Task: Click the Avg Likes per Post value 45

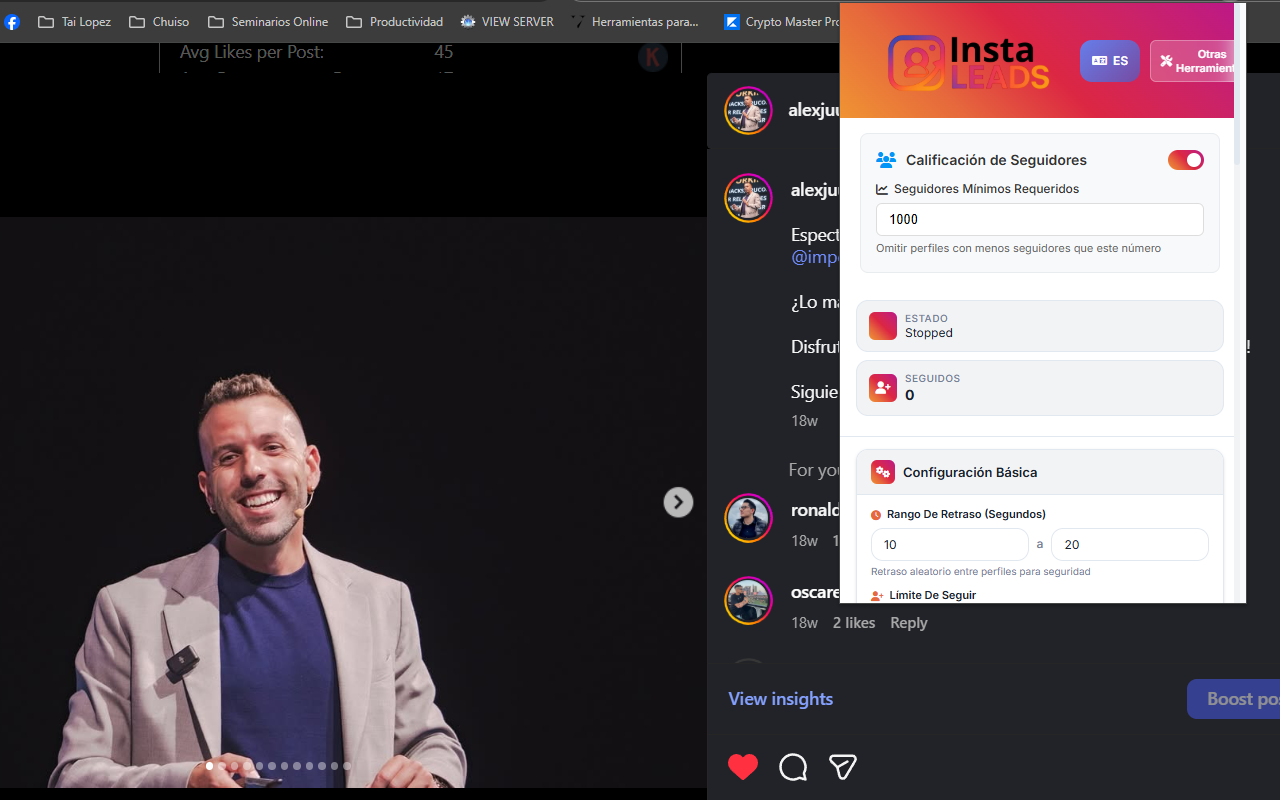Action: 444,52
